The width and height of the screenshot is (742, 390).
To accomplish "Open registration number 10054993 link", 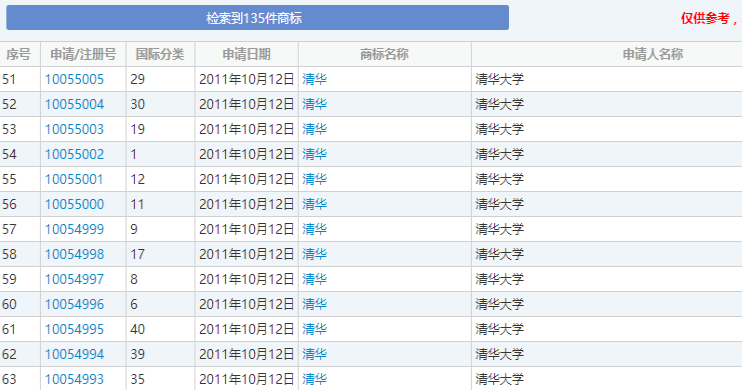I will (x=74, y=379).
